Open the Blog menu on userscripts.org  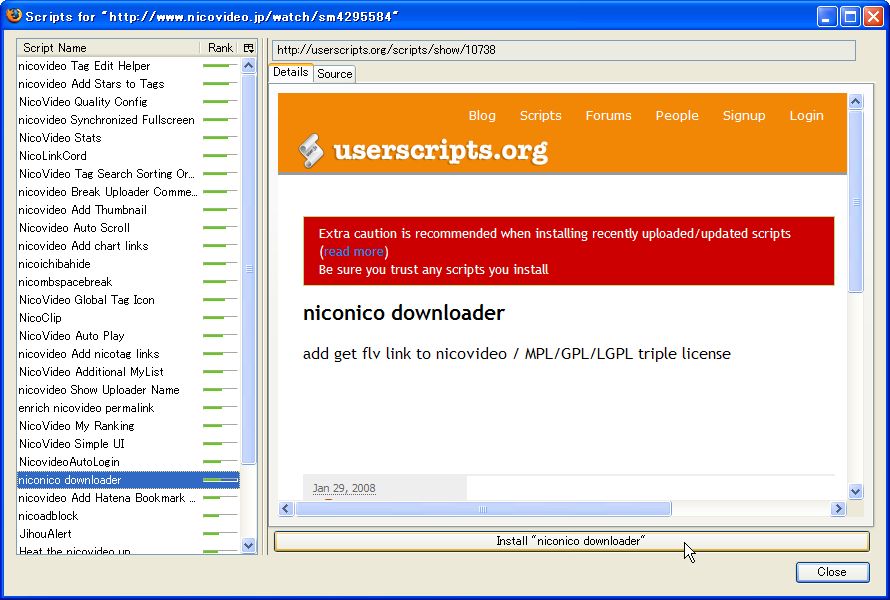pyautogui.click(x=482, y=115)
